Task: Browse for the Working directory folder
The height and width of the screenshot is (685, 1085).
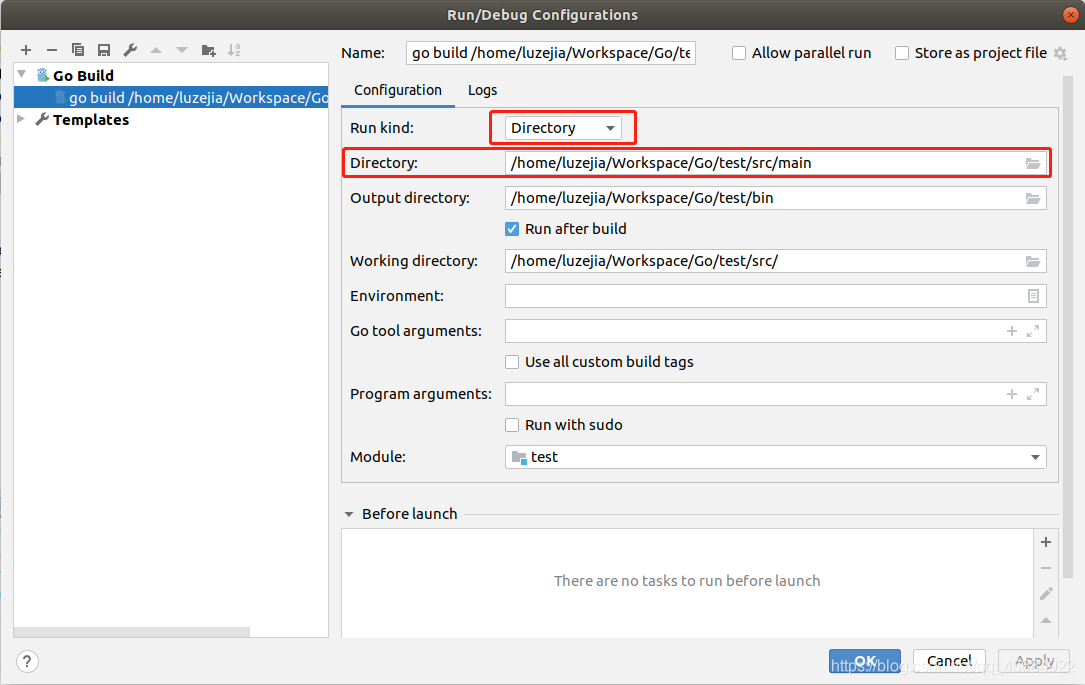Action: pos(1032,262)
